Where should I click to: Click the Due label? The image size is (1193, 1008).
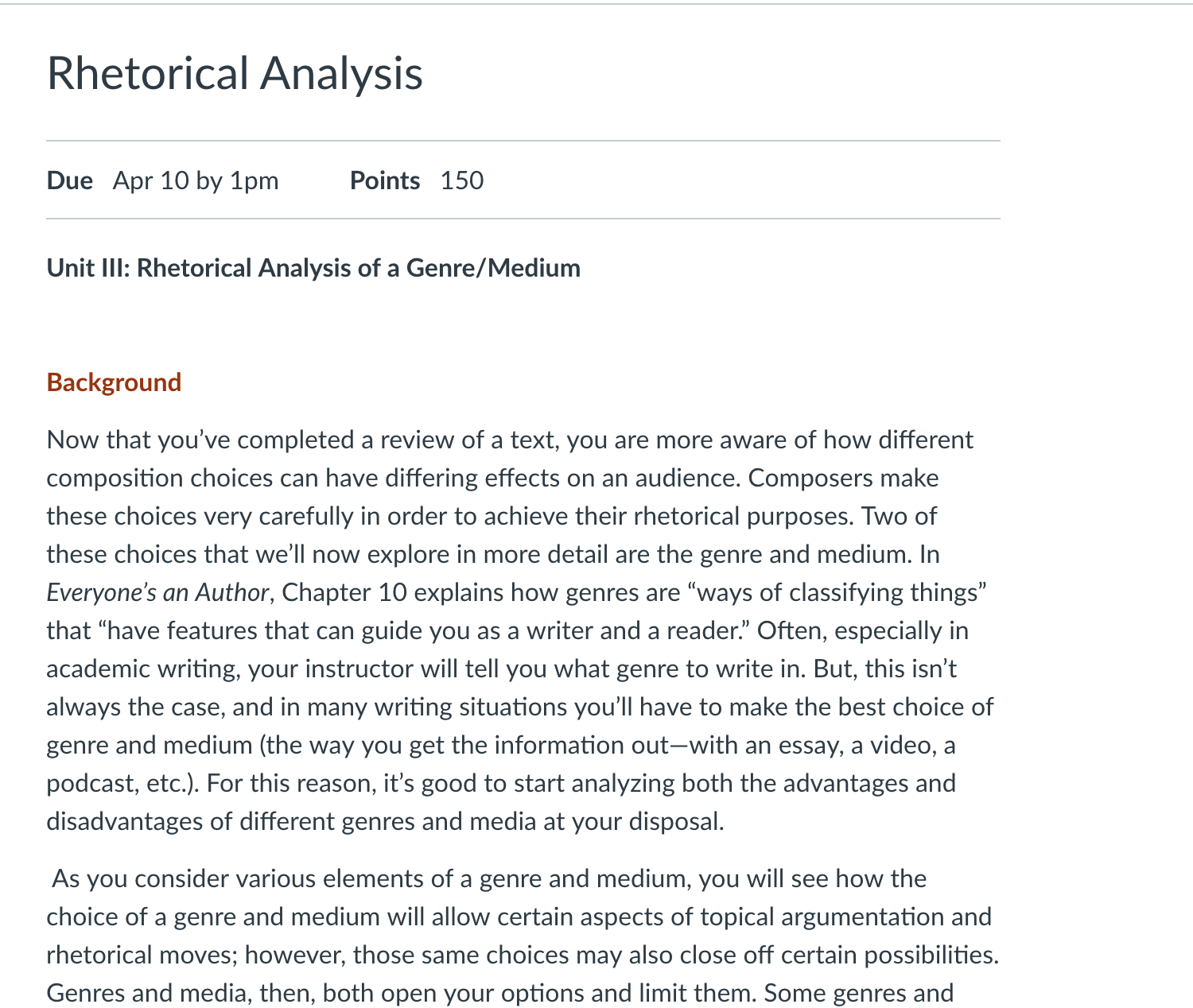coord(70,180)
